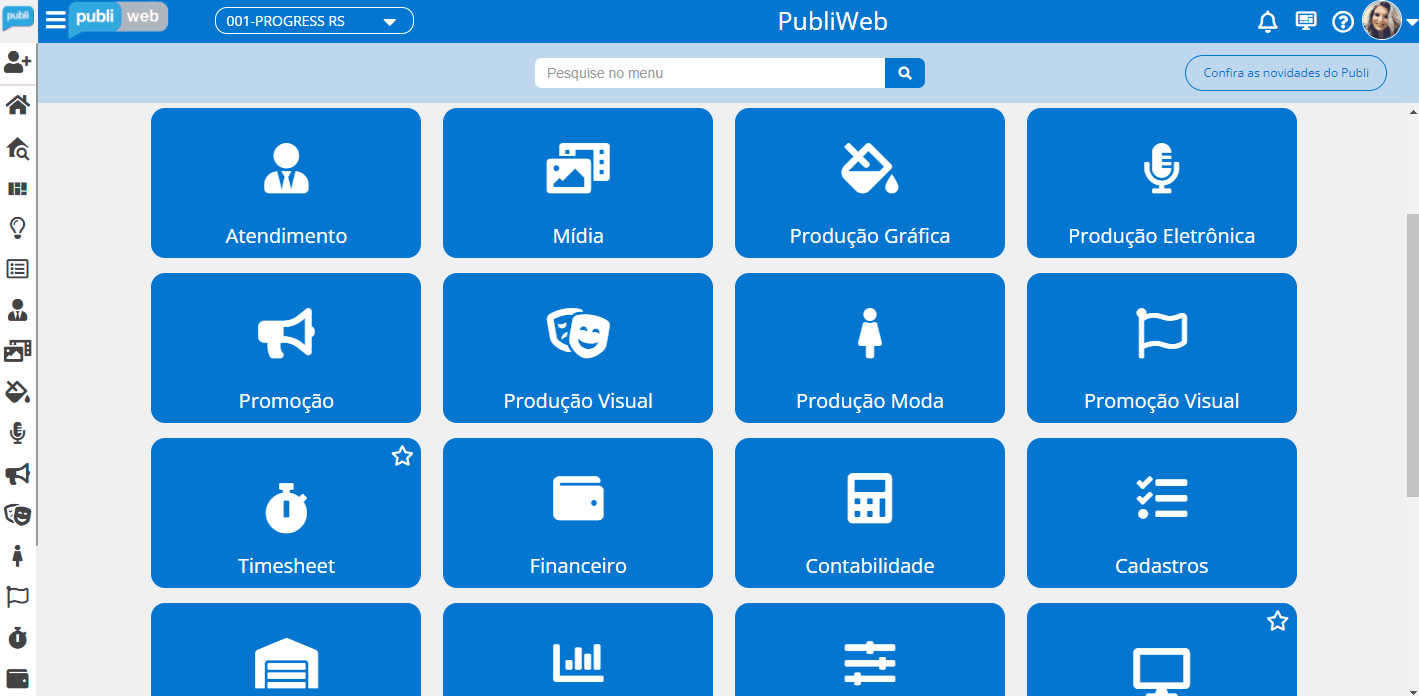The height and width of the screenshot is (696, 1419).
Task: Select the microphone icon in the sidebar
Action: click(x=17, y=433)
